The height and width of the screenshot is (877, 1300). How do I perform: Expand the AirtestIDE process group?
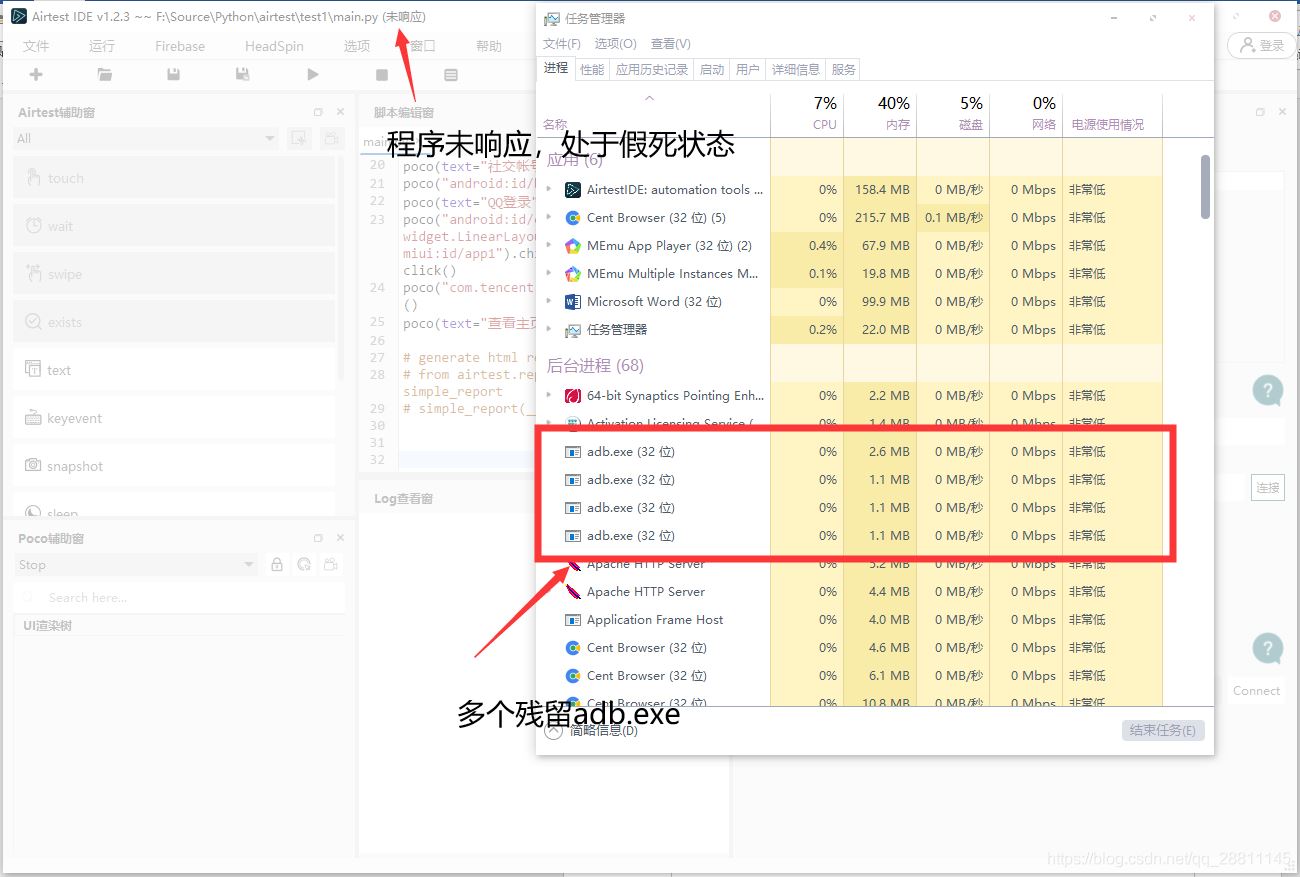(549, 189)
